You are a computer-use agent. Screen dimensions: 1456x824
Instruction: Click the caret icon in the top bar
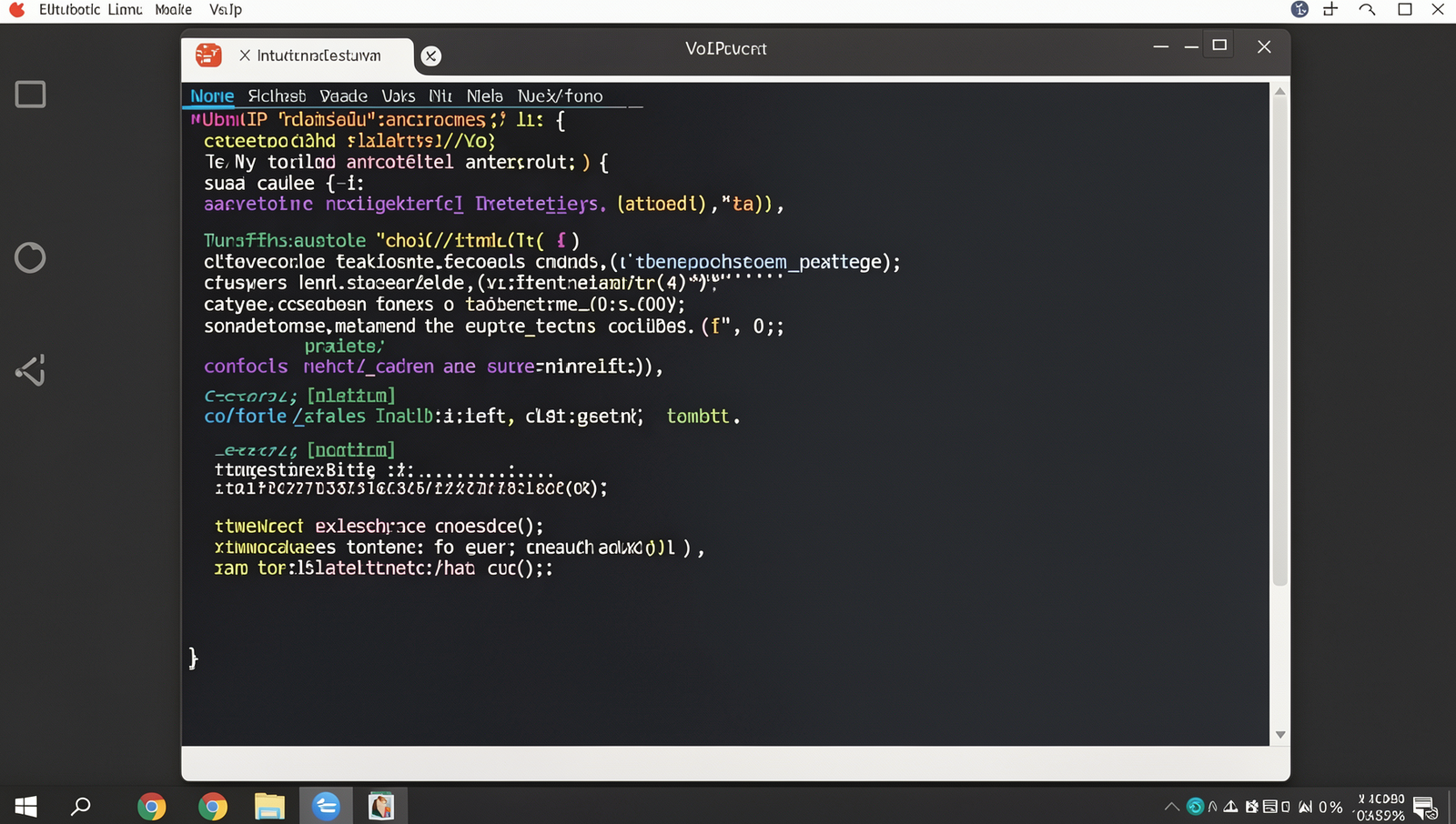[1367, 9]
